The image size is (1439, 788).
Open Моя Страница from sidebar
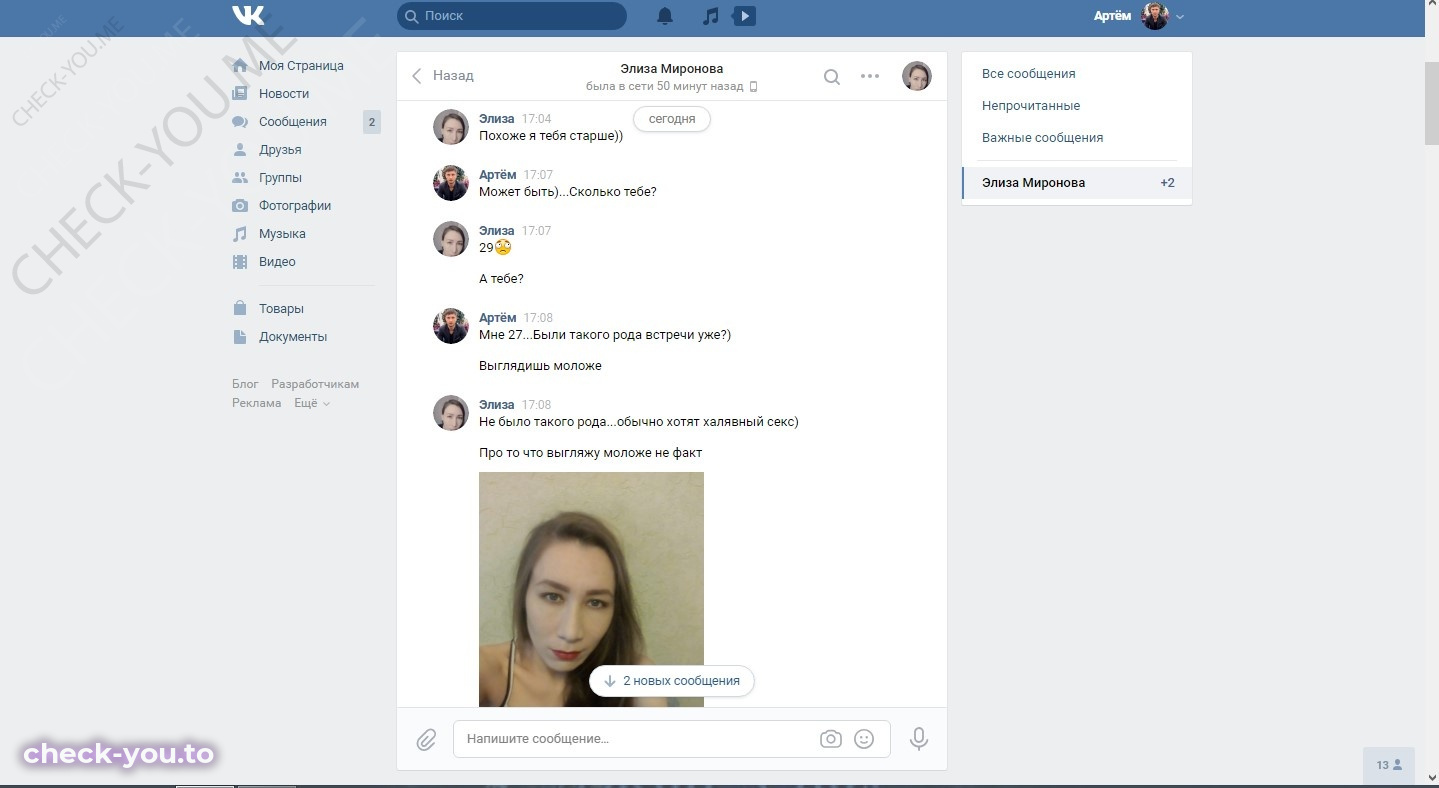pyautogui.click(x=301, y=66)
